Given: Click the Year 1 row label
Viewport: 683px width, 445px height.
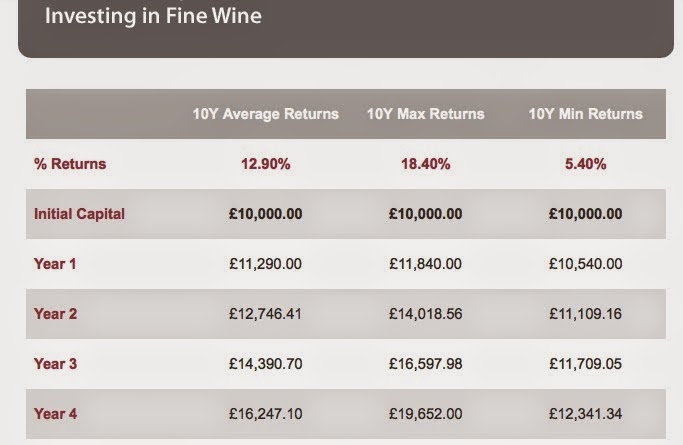Looking at the screenshot, I should pos(55,264).
